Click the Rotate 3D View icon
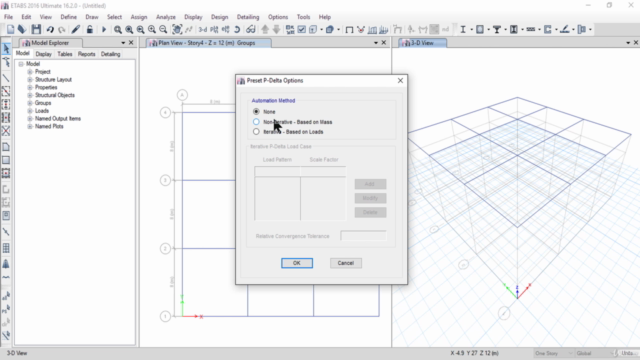Image resolution: width=640 pixels, height=360 pixels. (x=237, y=29)
